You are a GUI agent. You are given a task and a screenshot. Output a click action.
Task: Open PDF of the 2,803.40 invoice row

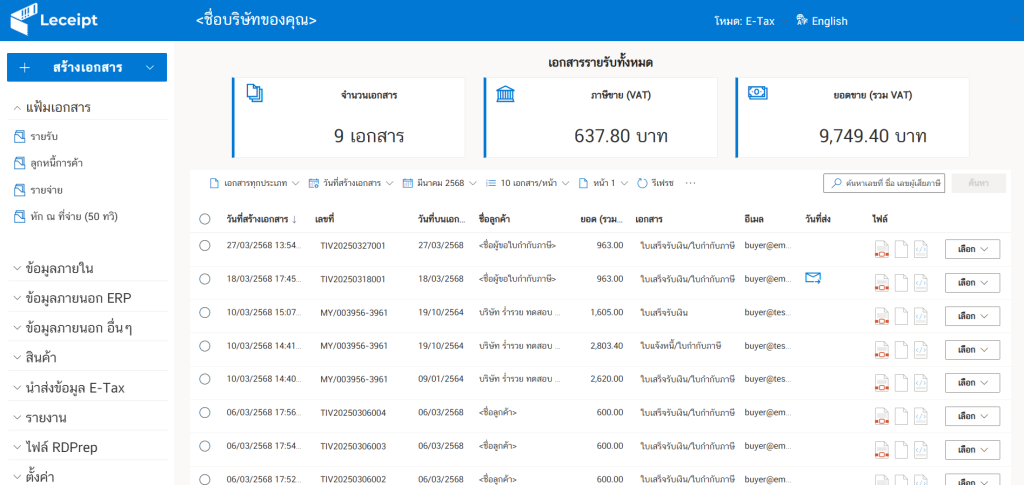coord(882,349)
